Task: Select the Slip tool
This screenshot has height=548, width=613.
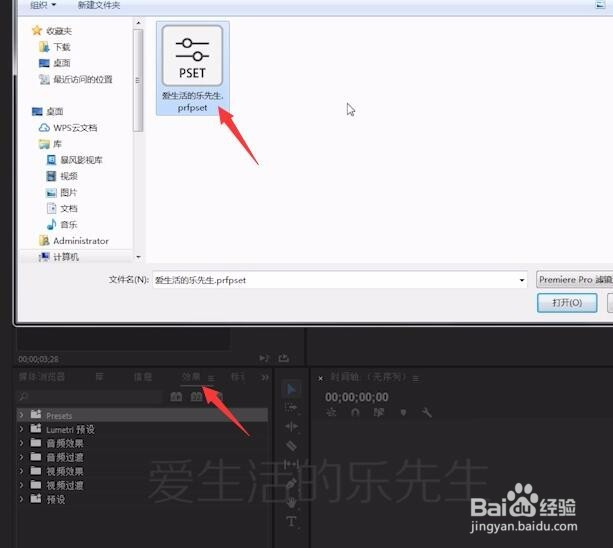Action: [x=291, y=464]
